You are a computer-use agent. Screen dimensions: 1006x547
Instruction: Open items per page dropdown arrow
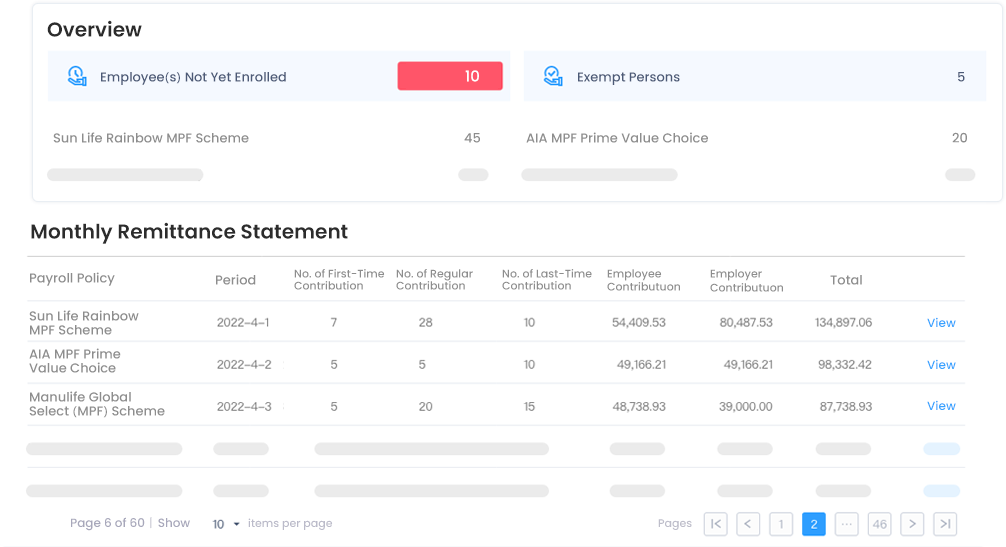pyautogui.click(x=236, y=524)
